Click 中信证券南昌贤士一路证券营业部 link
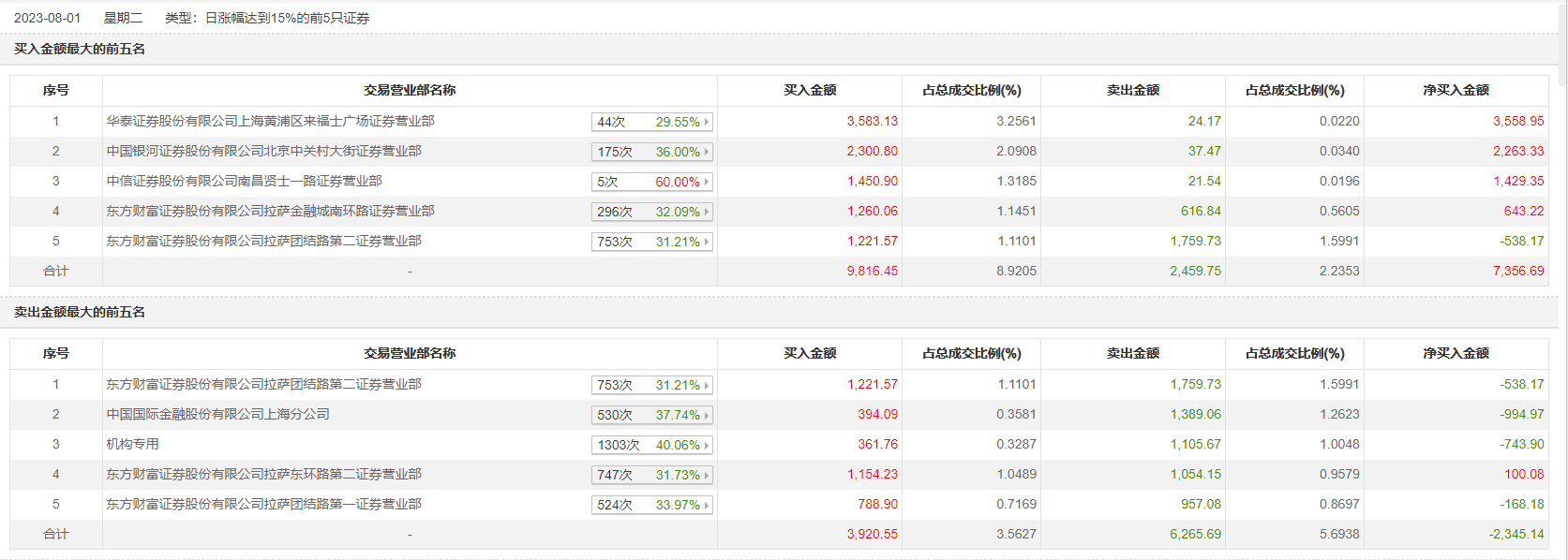The width and height of the screenshot is (1568, 560). point(244,181)
